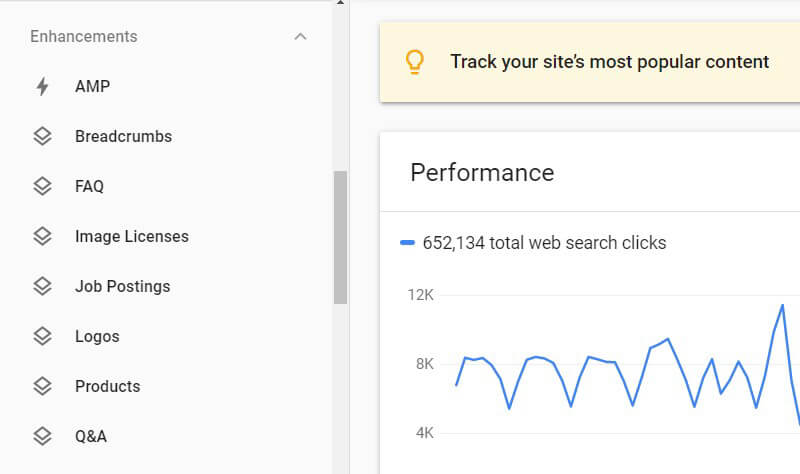The height and width of the screenshot is (474, 800).
Task: Click the sidebar vertical scrollbar thumb
Action: pos(340,237)
